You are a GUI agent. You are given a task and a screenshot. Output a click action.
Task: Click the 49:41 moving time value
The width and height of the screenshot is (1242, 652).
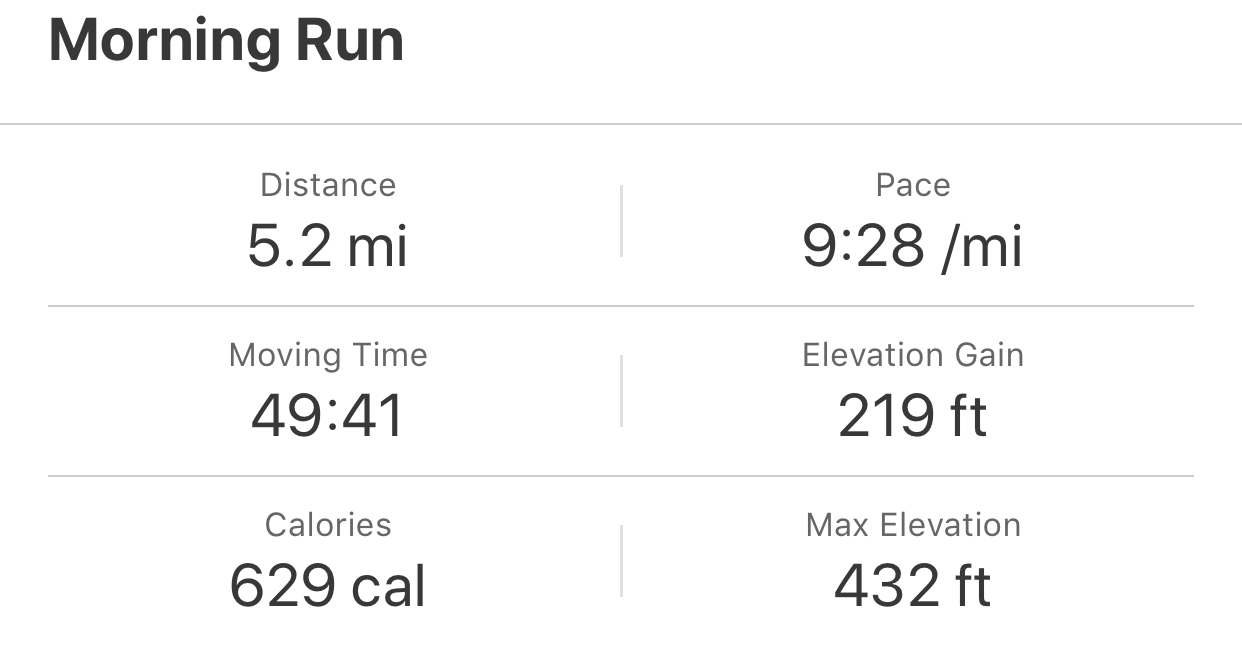328,416
